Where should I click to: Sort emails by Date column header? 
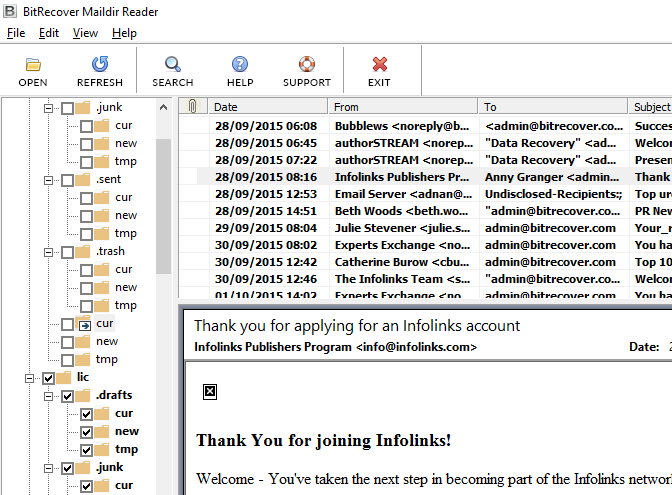[268, 106]
